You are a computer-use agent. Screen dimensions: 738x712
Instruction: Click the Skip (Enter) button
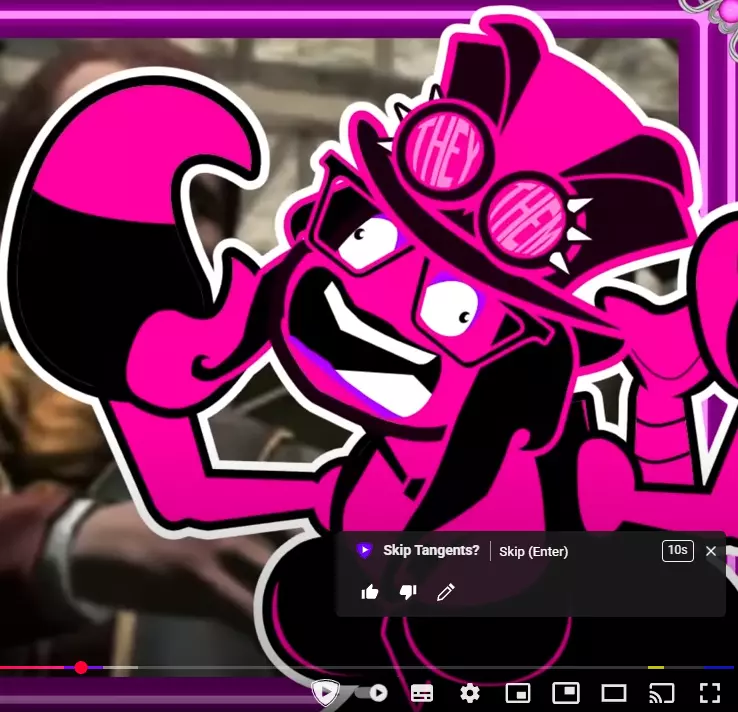click(533, 551)
